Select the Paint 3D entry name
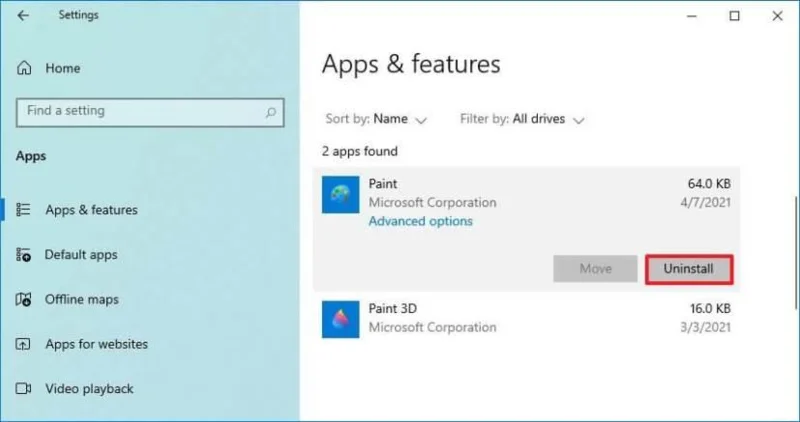This screenshot has height=422, width=800. (393, 309)
